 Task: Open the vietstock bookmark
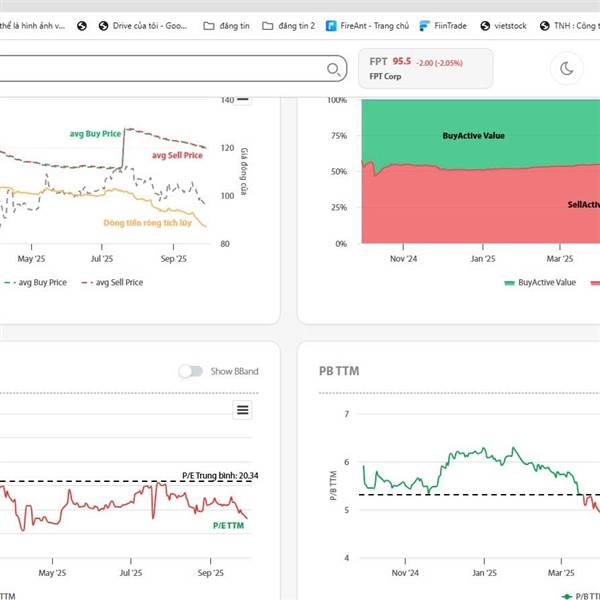tap(503, 26)
